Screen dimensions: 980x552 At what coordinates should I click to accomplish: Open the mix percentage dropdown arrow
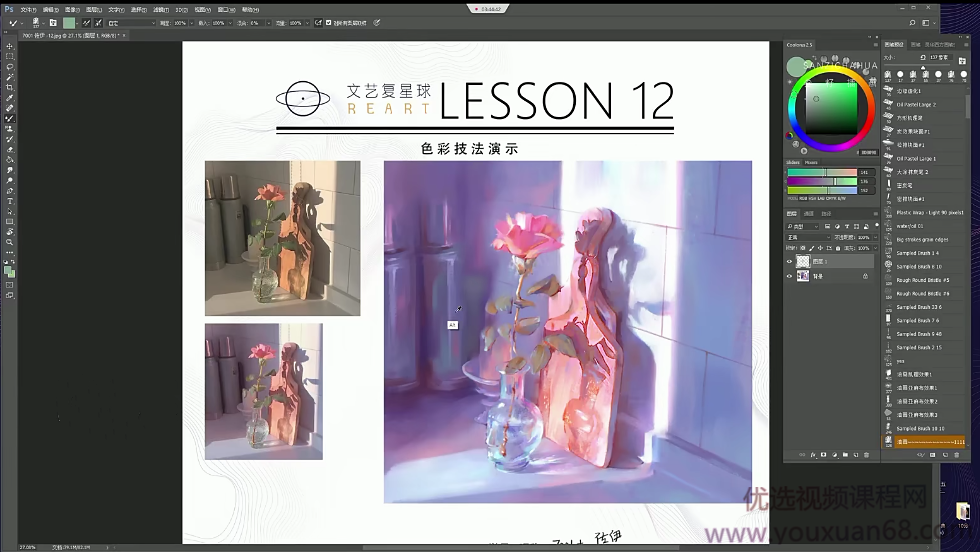(x=269, y=23)
